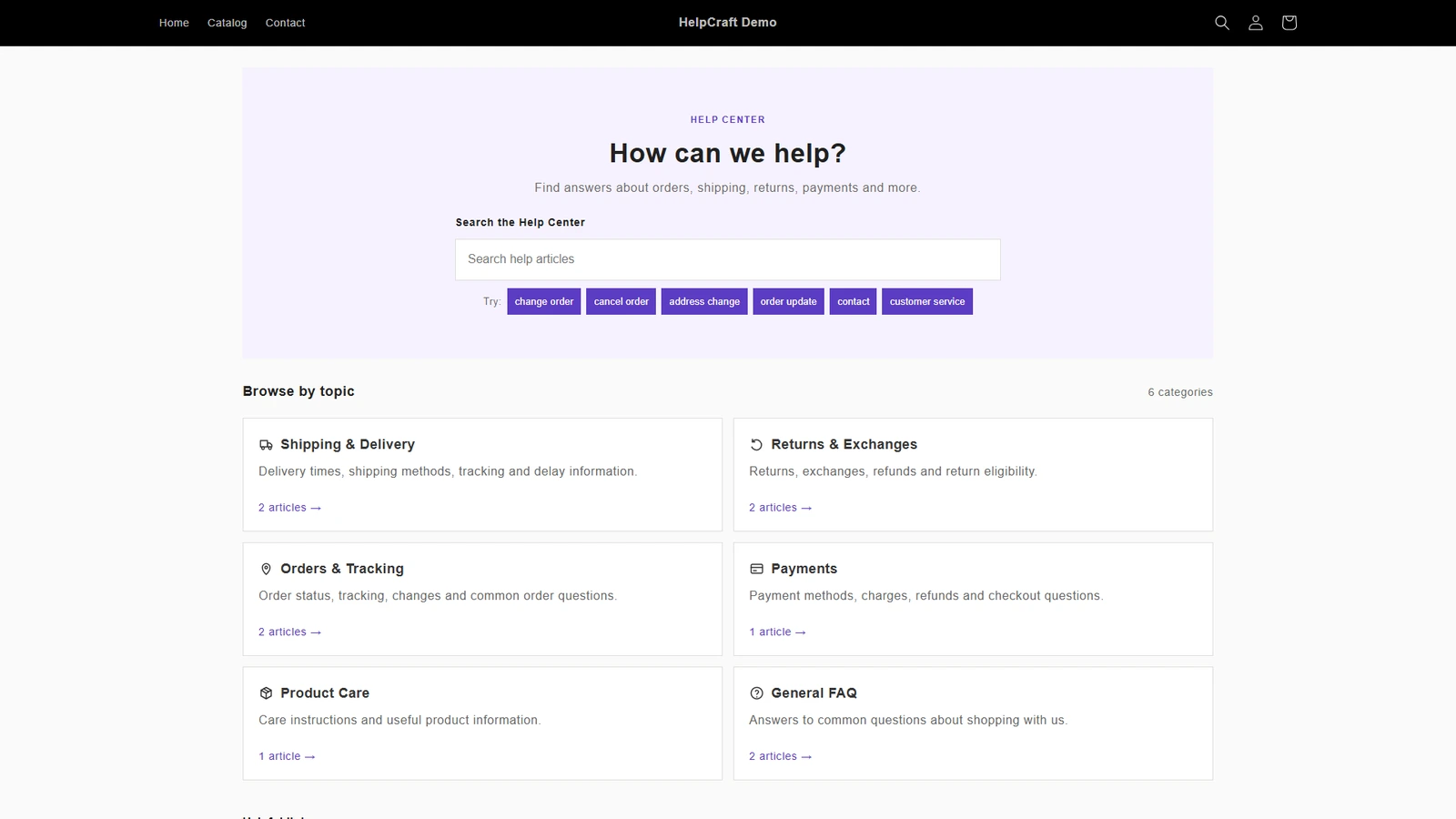Click the 'contact' suggestion chip

[x=854, y=301]
